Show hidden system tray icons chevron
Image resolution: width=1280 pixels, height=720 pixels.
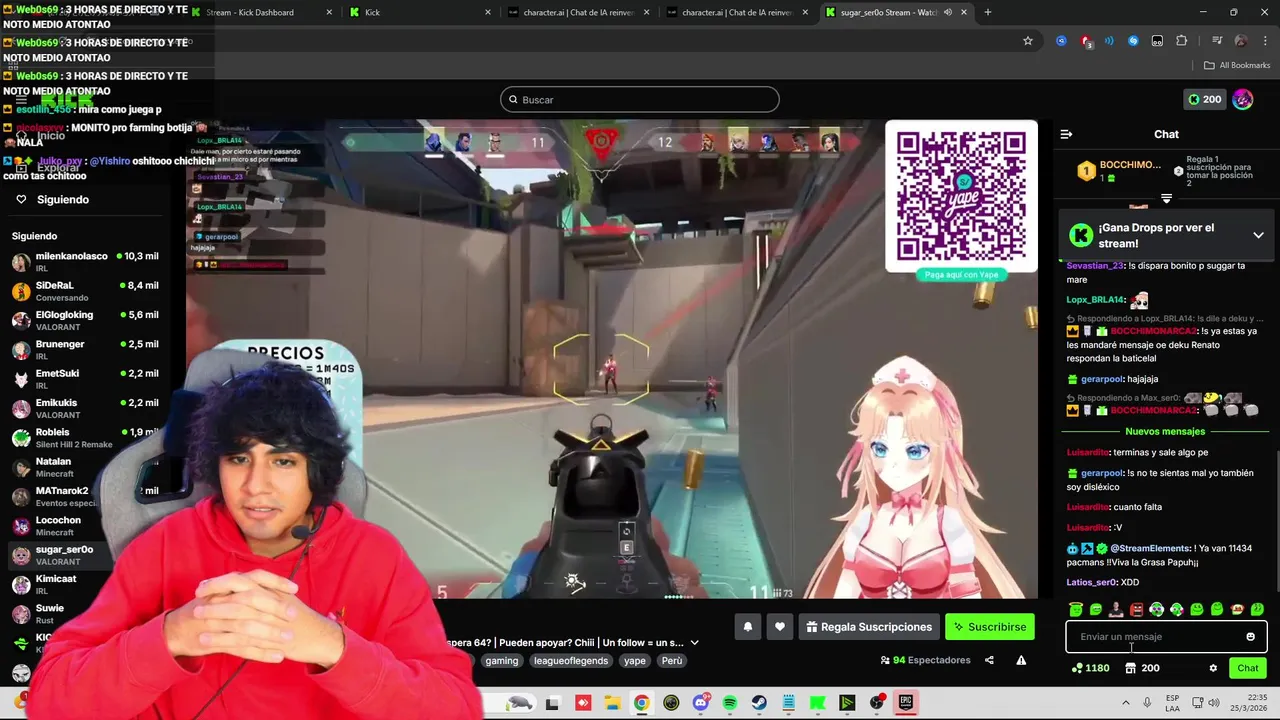tap(1125, 702)
